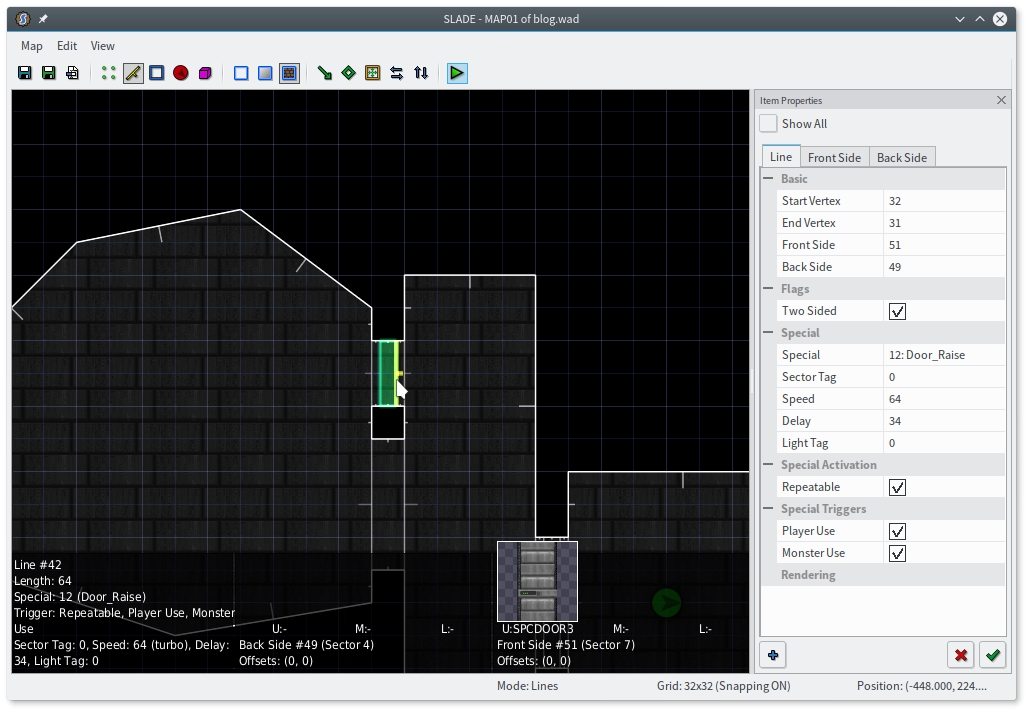Click the green player start thing
The image size is (1029, 713).
click(667, 603)
